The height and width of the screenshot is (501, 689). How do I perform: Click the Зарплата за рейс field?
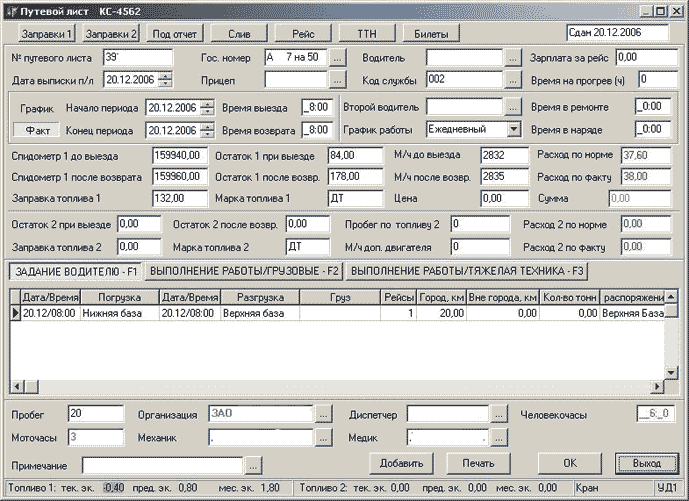[647, 57]
